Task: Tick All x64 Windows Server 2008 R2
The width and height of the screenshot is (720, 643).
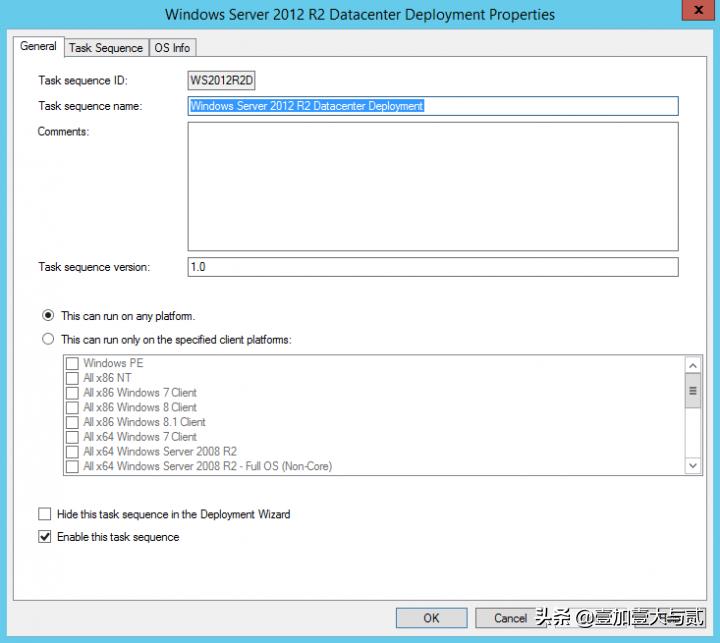Action: click(72, 451)
